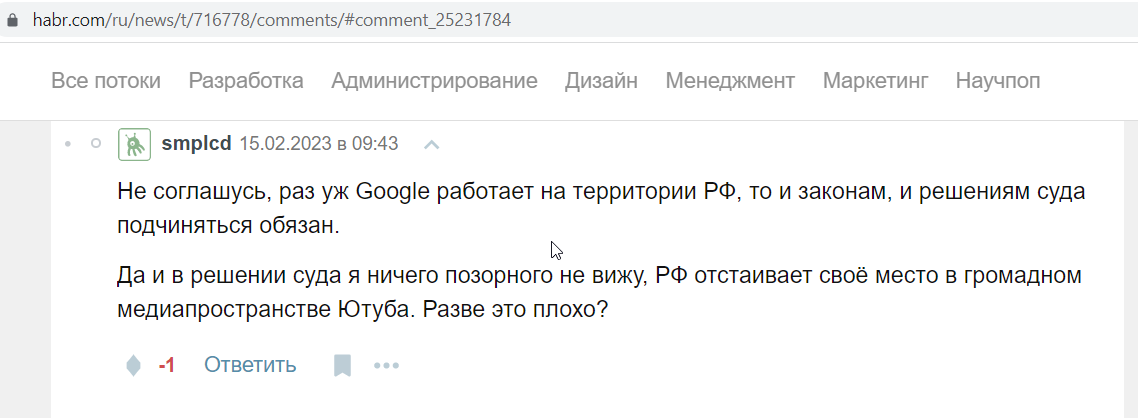Open the smplcd user profile link
The image size is (1138, 418).
(x=196, y=144)
